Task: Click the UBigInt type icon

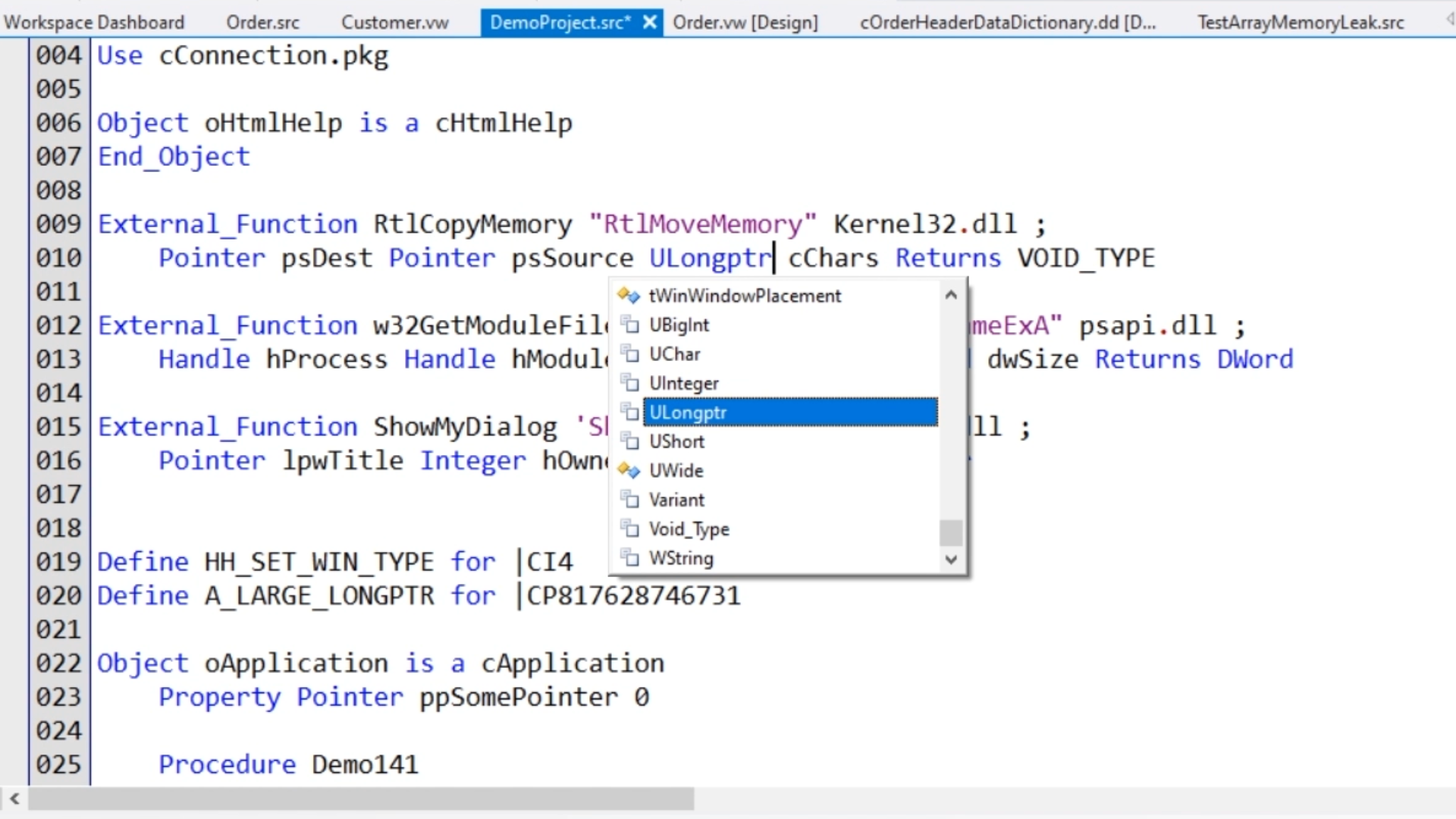Action: pos(629,325)
